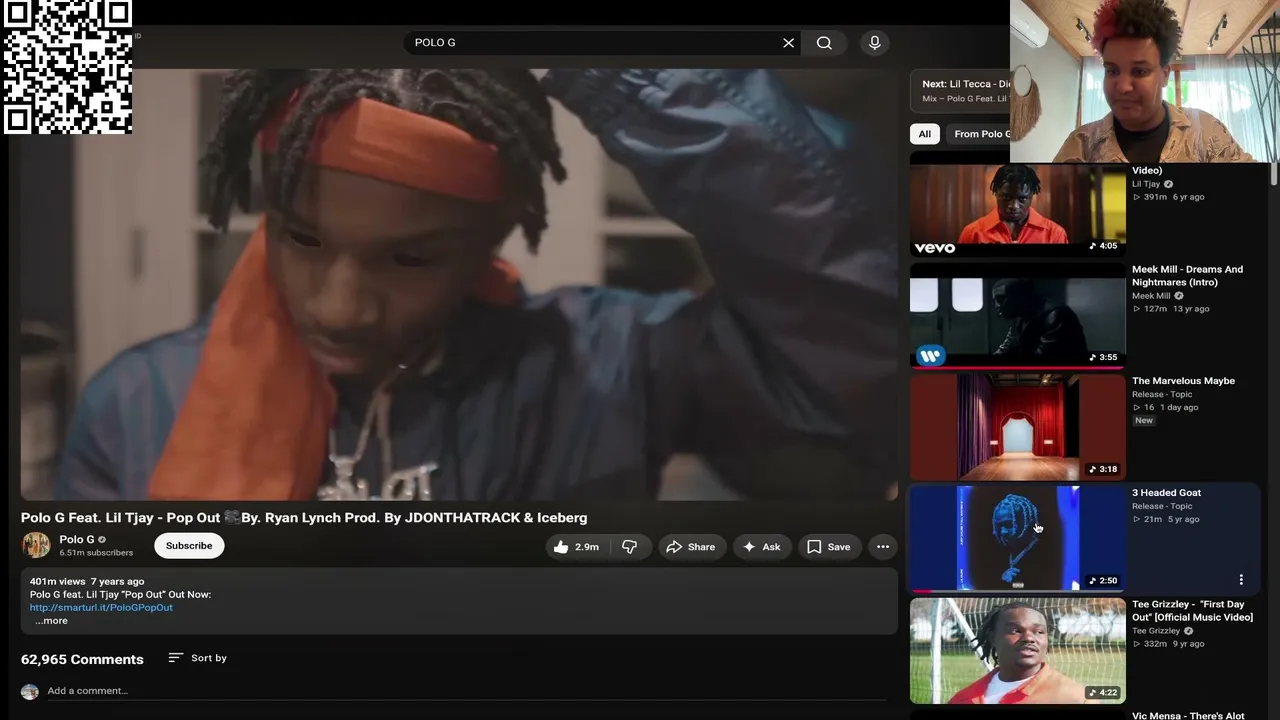1280x720 pixels.
Task: Open the Tee Grizzley channel name
Action: (x=1156, y=631)
